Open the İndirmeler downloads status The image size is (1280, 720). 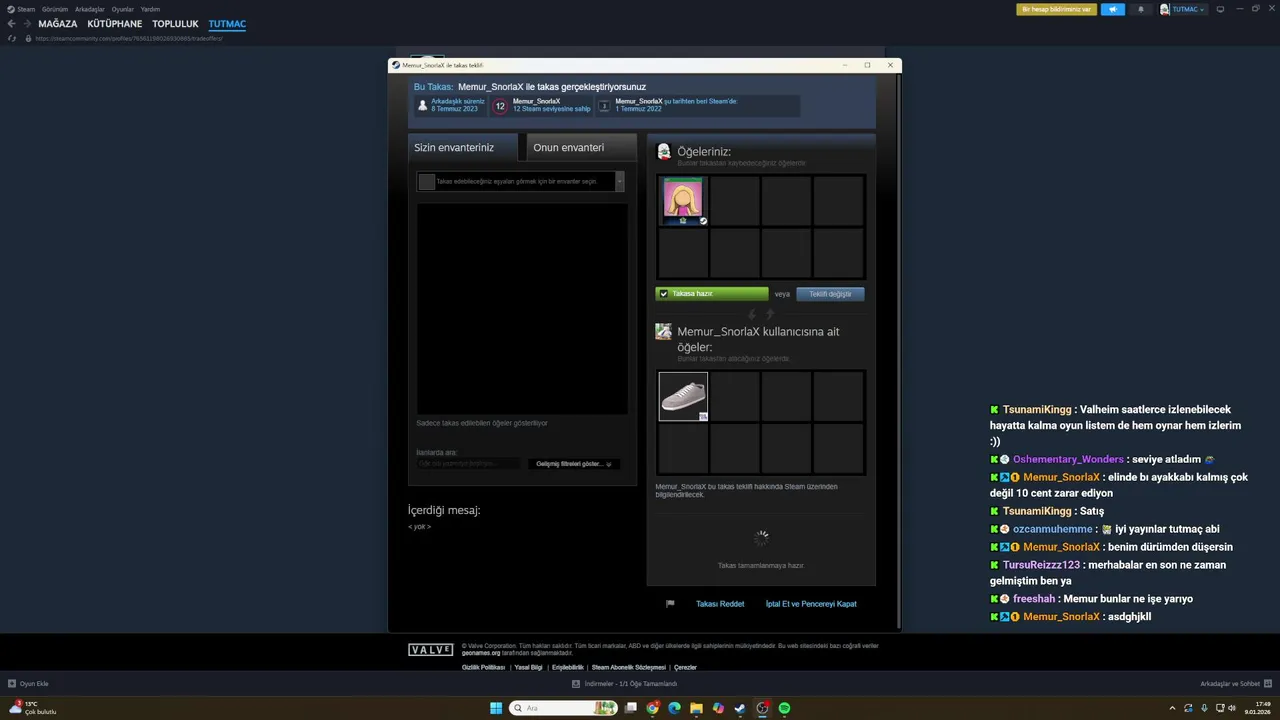625,684
